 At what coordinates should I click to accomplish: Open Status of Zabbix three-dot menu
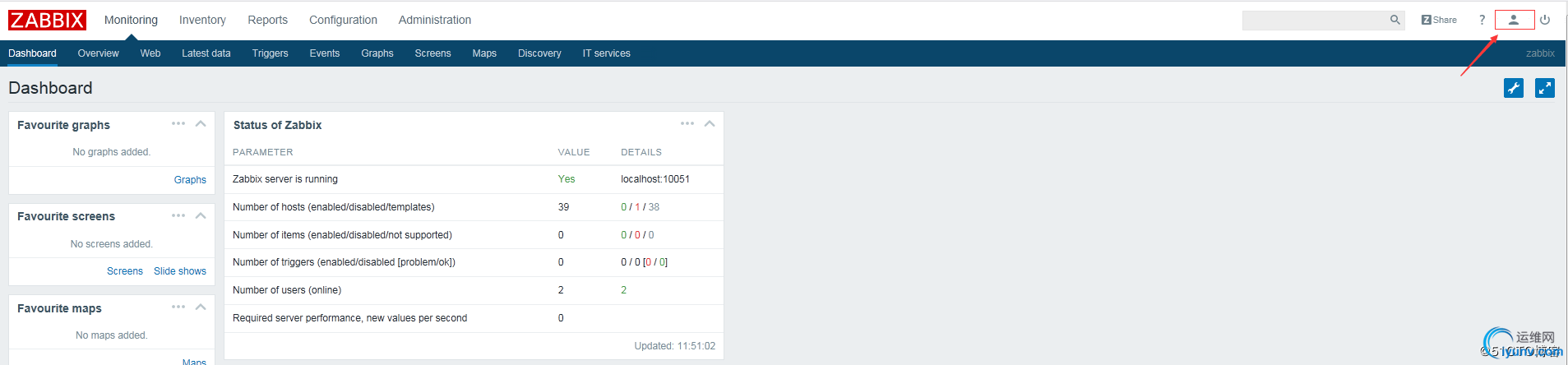687,123
